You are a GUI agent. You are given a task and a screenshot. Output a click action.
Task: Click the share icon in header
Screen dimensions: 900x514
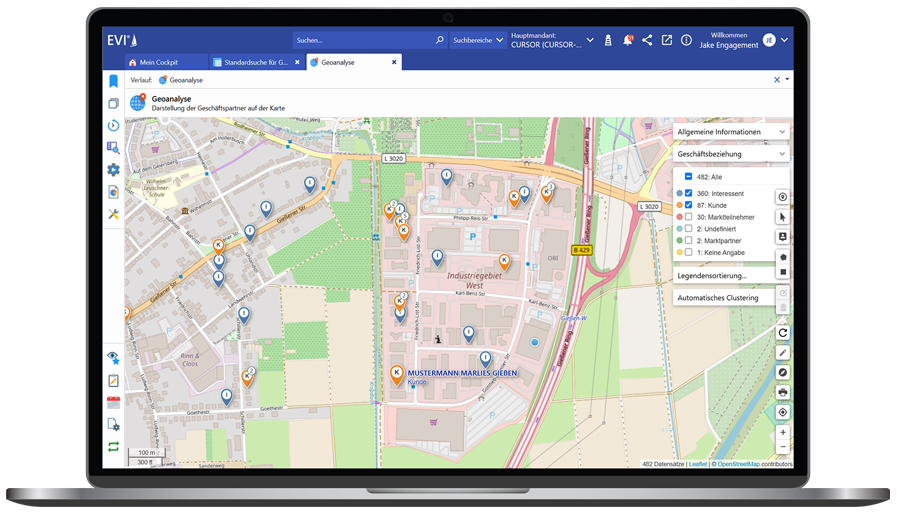[x=647, y=40]
